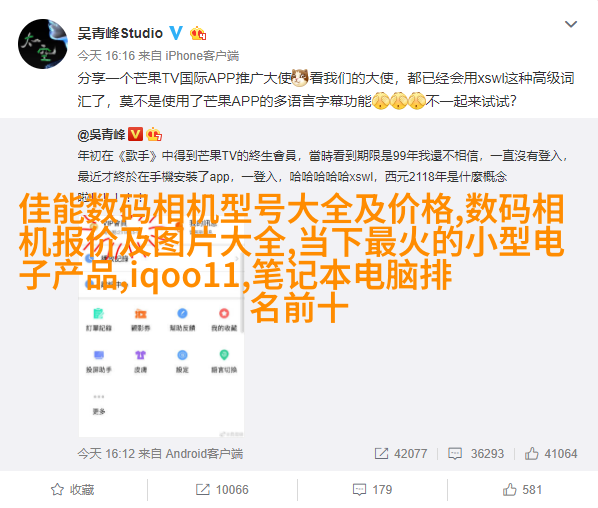Favorite the post with the 收藏 star
This screenshot has height=508, width=598.
[72, 489]
